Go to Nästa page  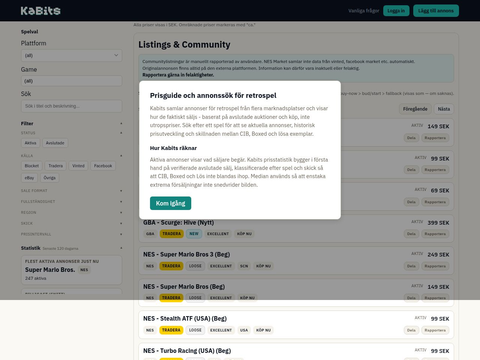pyautogui.click(x=444, y=109)
